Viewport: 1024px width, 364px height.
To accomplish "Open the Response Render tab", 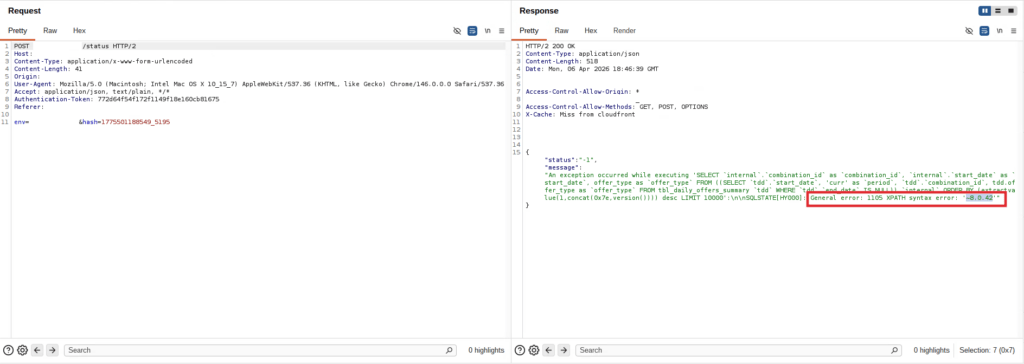I will pos(624,31).
